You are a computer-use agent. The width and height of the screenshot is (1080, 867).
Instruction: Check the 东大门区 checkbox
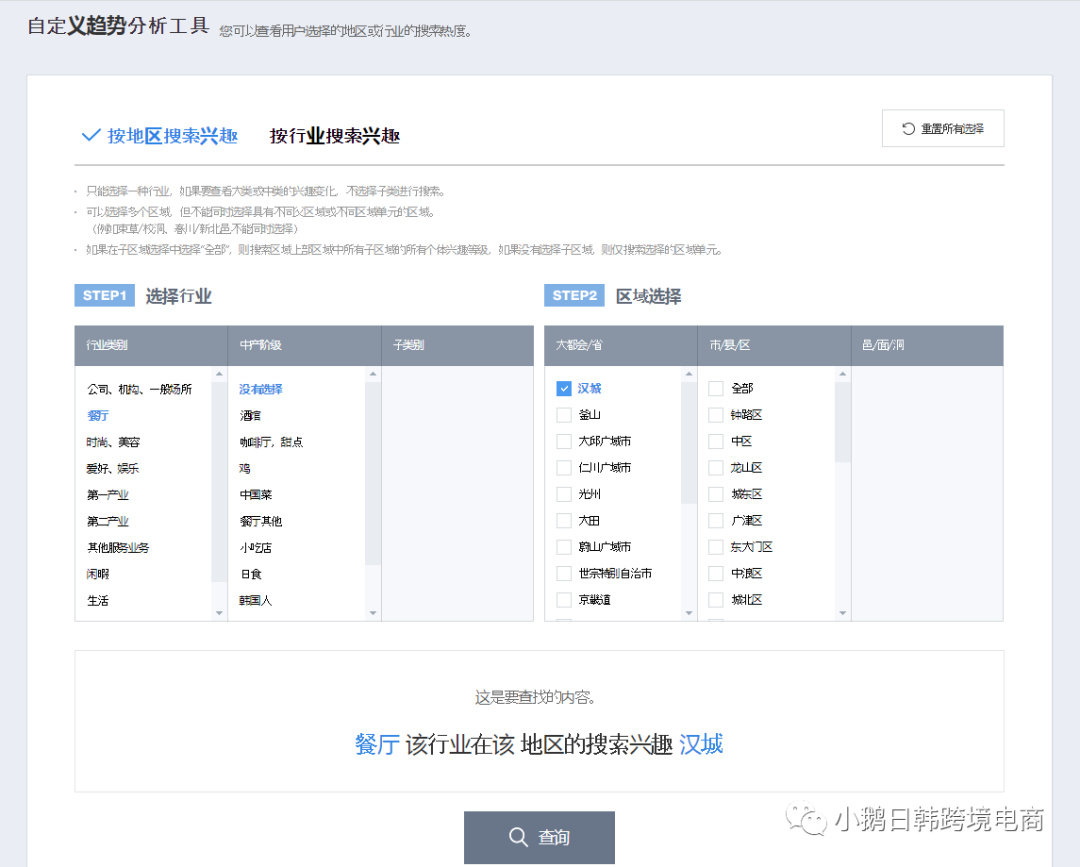pyautogui.click(x=716, y=546)
